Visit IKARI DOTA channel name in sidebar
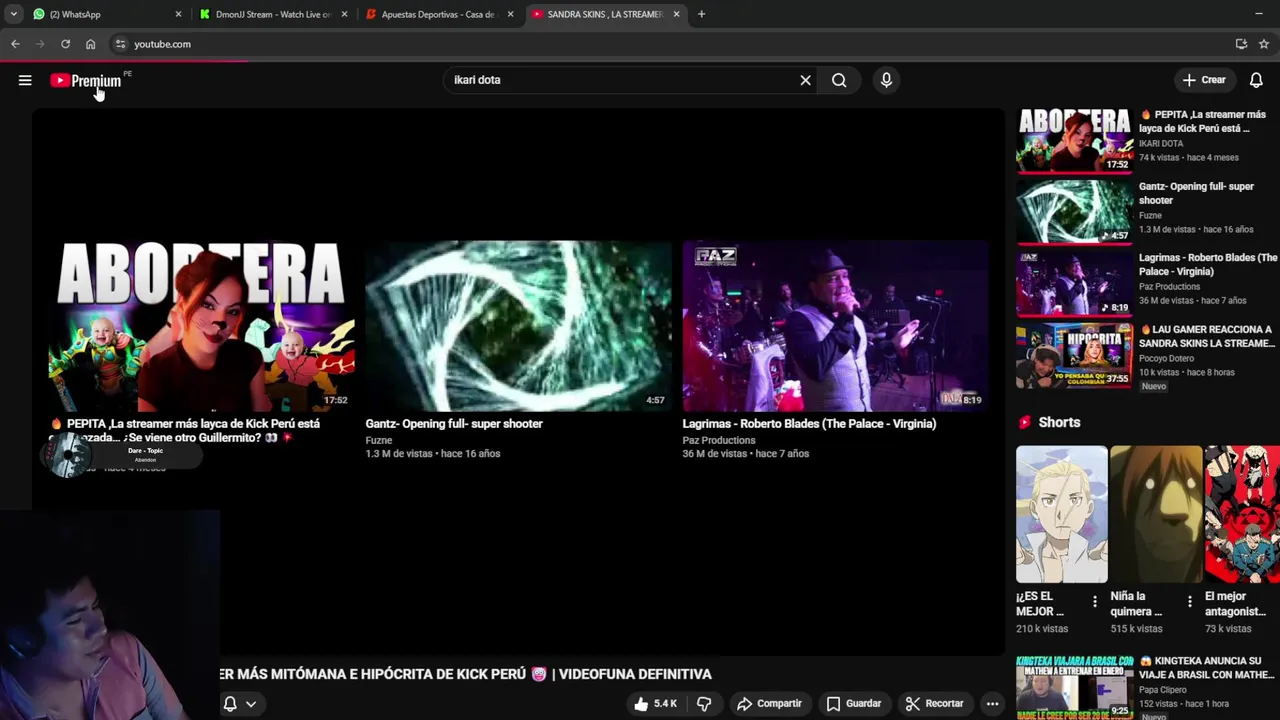The width and height of the screenshot is (1280, 720). pos(1161,144)
